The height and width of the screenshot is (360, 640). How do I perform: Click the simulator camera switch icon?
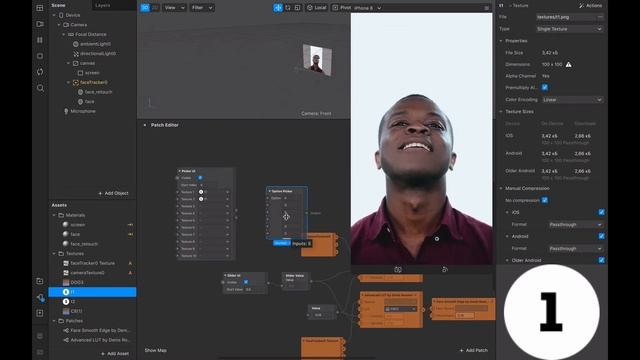[x=398, y=269]
